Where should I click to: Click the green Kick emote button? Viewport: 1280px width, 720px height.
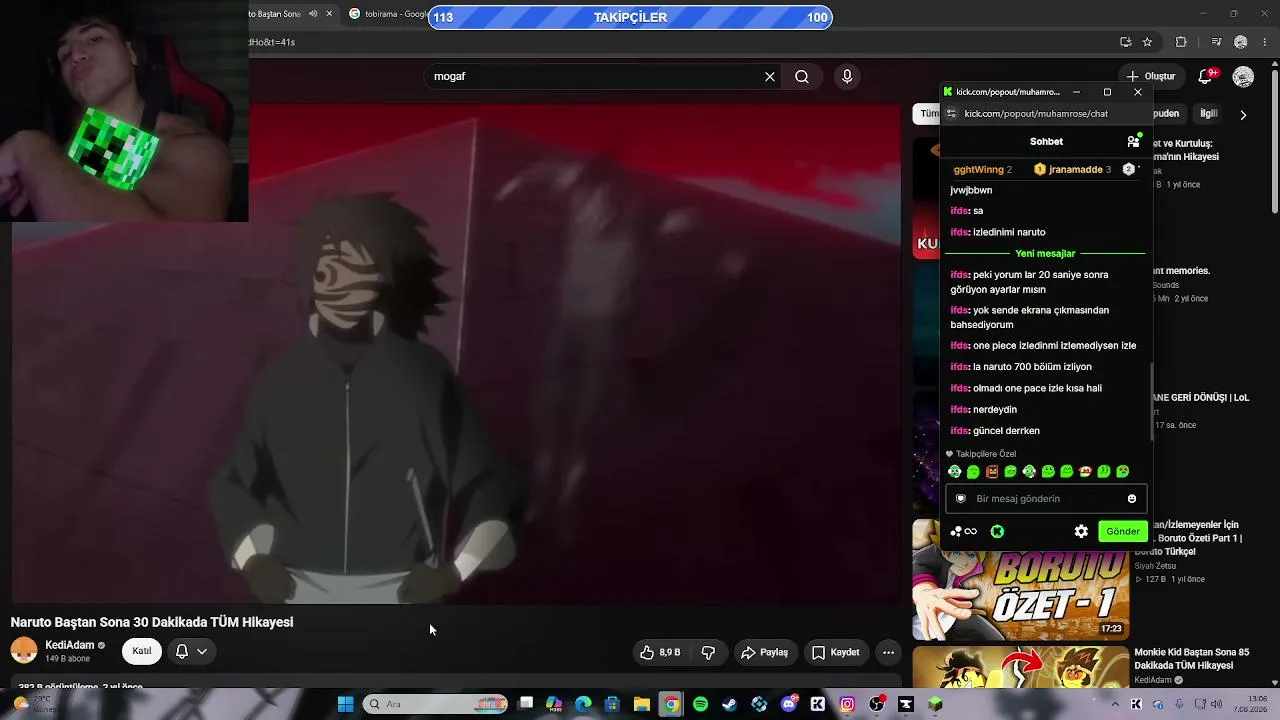pos(997,532)
